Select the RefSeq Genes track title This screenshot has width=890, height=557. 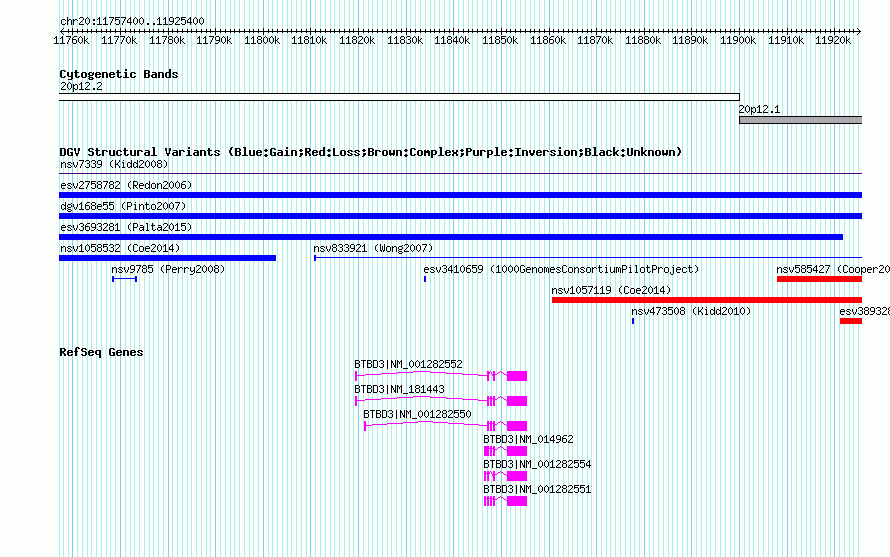coord(101,352)
